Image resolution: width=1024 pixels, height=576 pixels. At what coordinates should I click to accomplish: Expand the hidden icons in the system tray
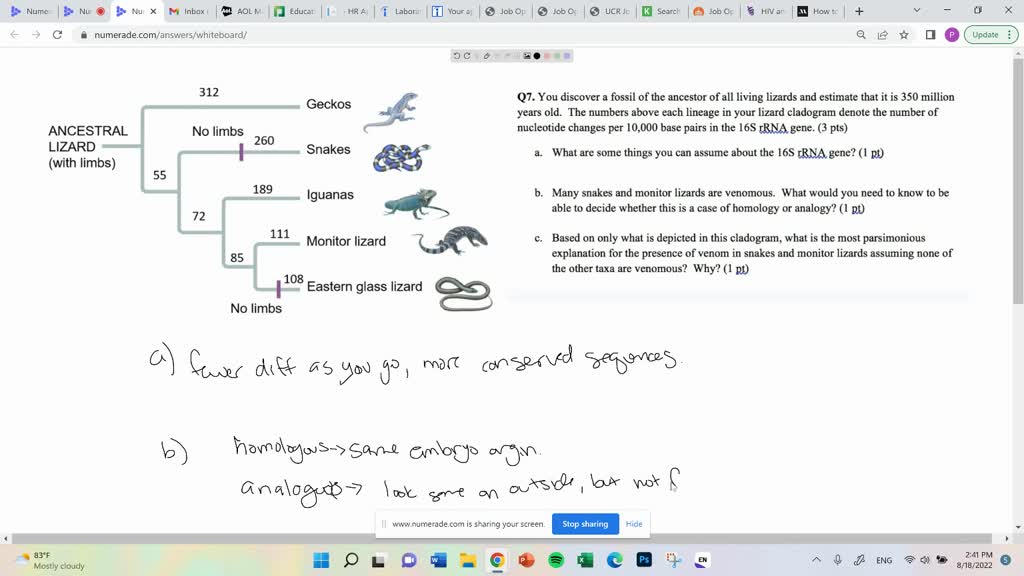click(x=818, y=561)
